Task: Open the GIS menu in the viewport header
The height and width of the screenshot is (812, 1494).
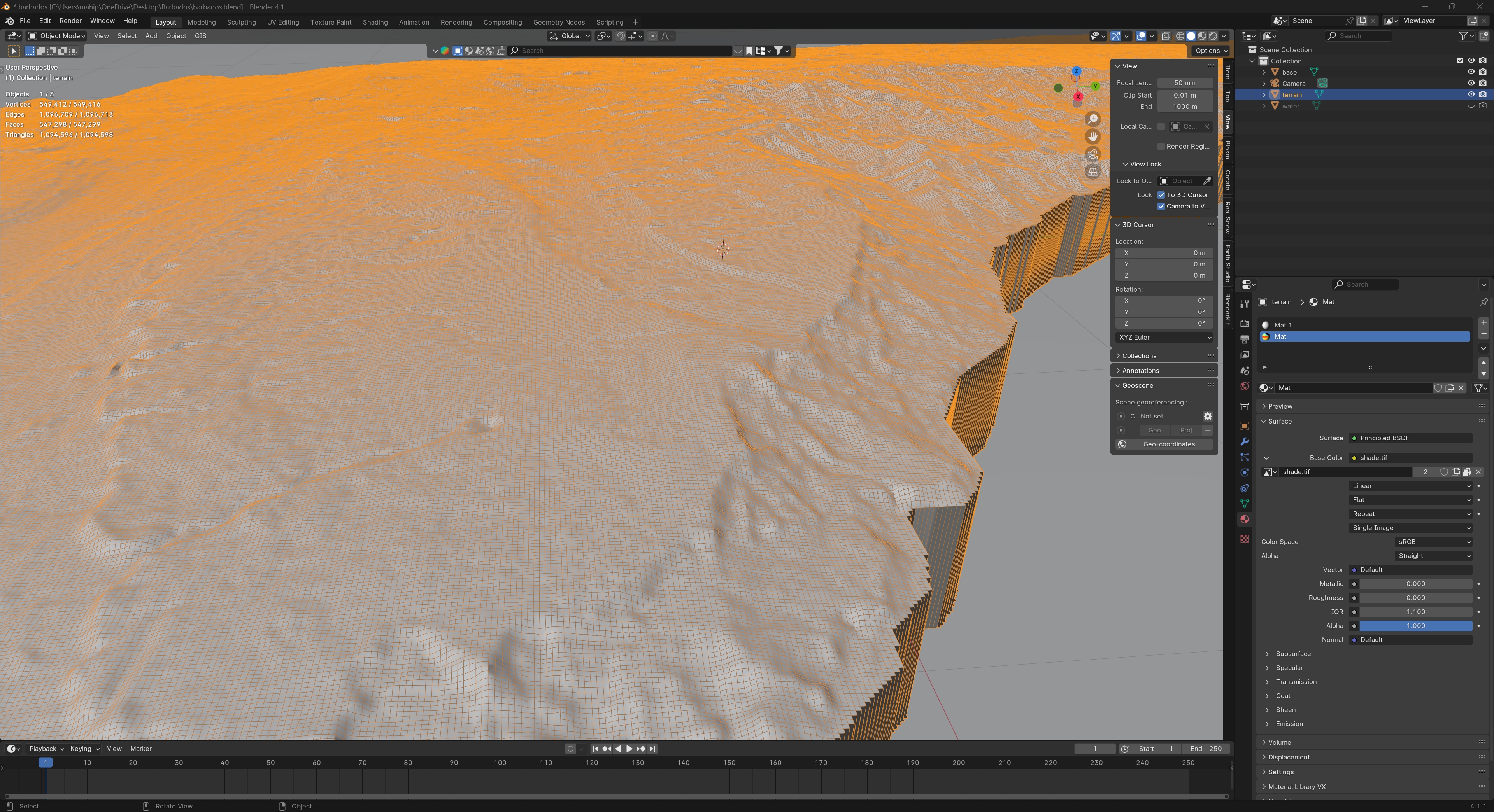Action: coord(200,36)
